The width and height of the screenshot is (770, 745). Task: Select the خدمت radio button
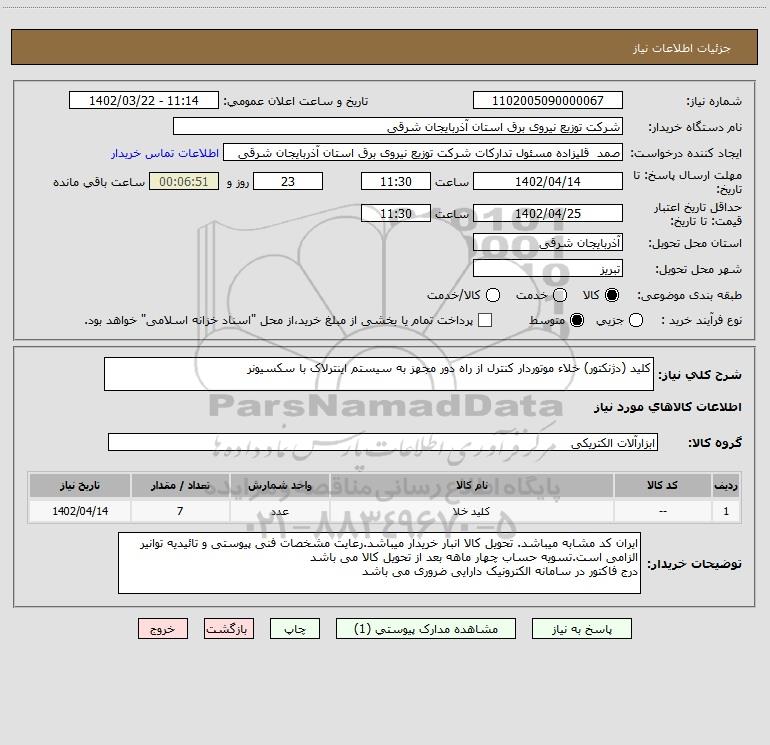coord(560,295)
